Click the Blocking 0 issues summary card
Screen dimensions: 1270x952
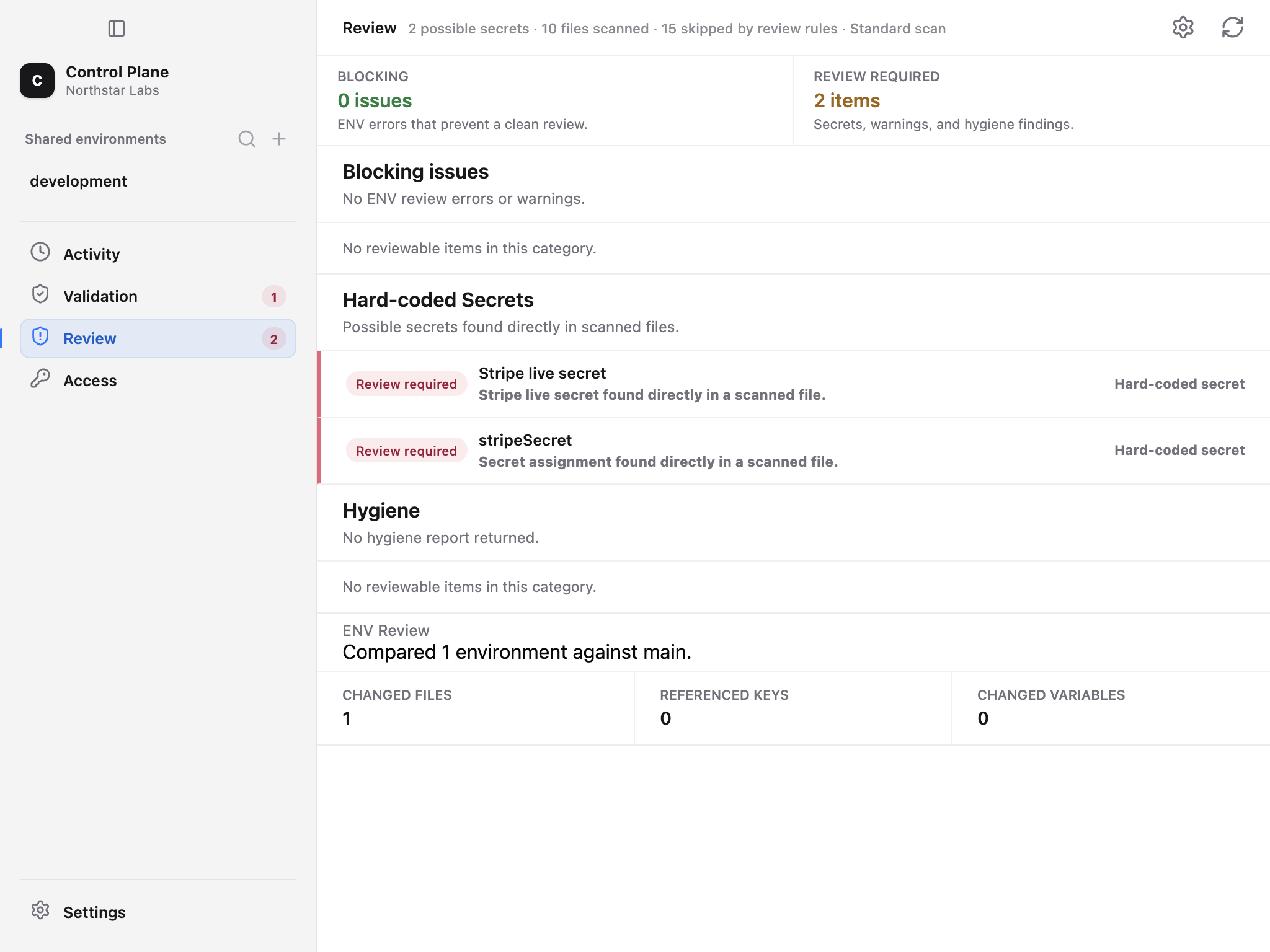[x=555, y=100]
